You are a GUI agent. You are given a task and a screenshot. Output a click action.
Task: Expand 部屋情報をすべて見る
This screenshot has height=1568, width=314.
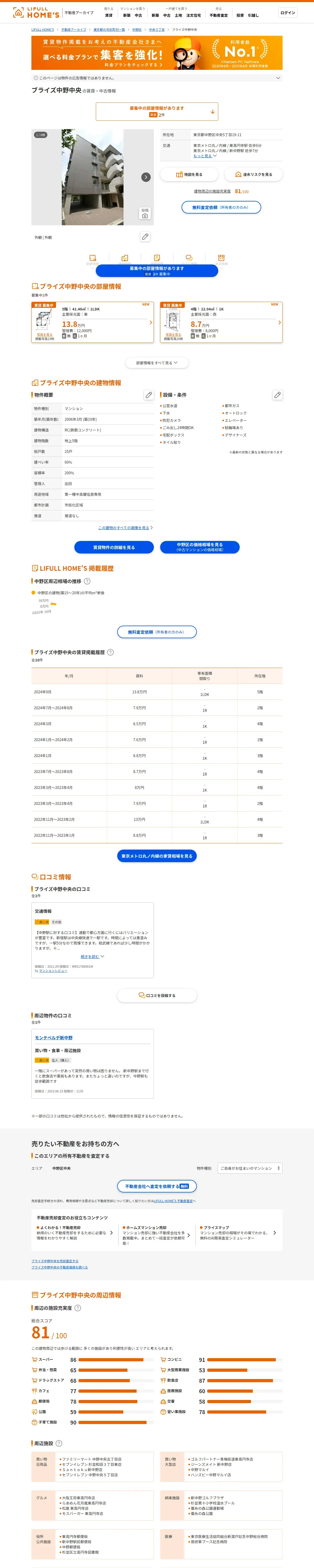(x=157, y=363)
